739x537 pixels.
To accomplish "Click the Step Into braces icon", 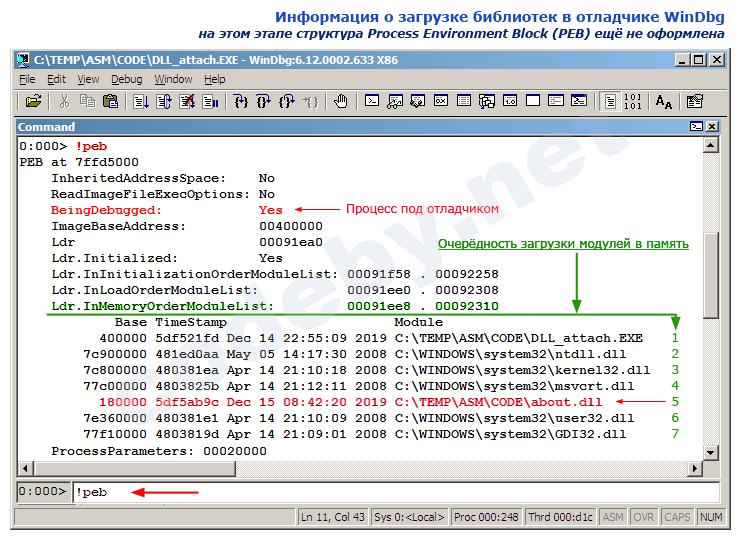I will [241, 101].
